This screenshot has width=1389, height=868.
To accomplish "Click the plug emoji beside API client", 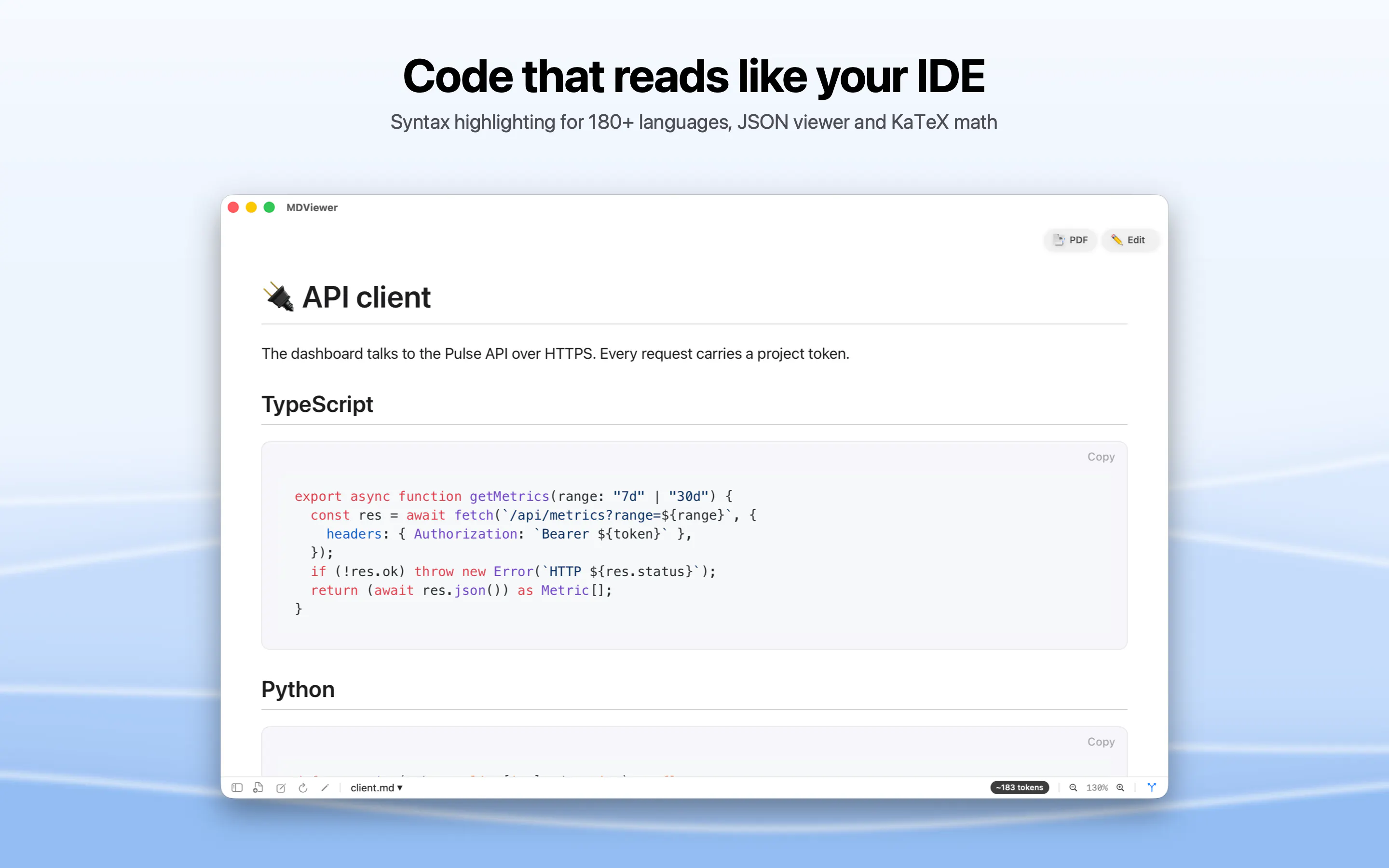I will (x=278, y=297).
